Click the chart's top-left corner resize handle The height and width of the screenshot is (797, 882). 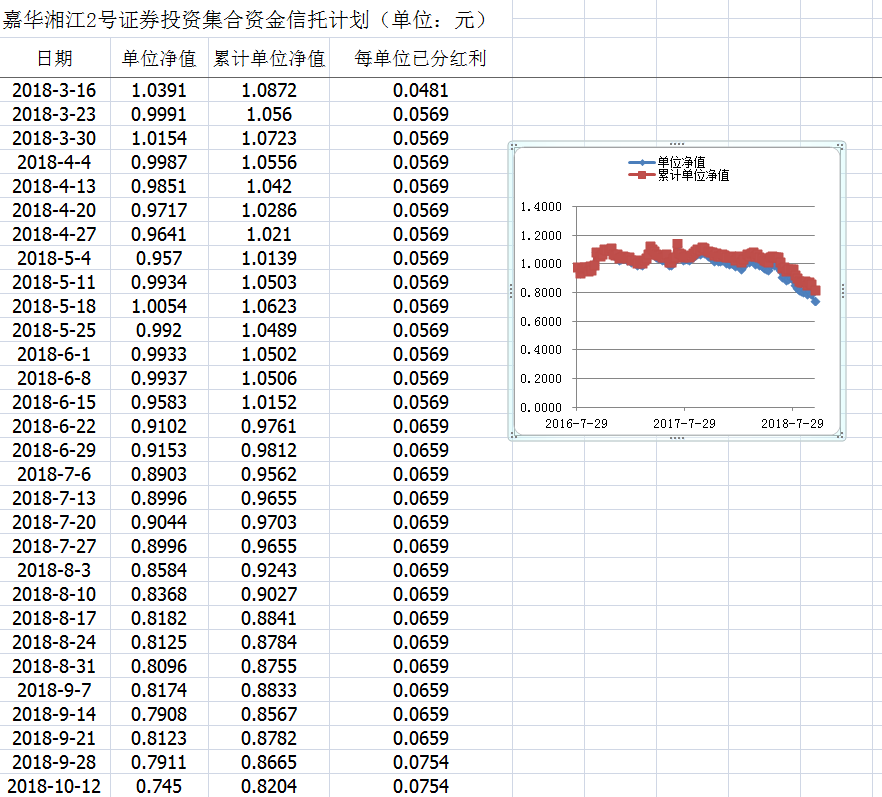click(x=512, y=146)
